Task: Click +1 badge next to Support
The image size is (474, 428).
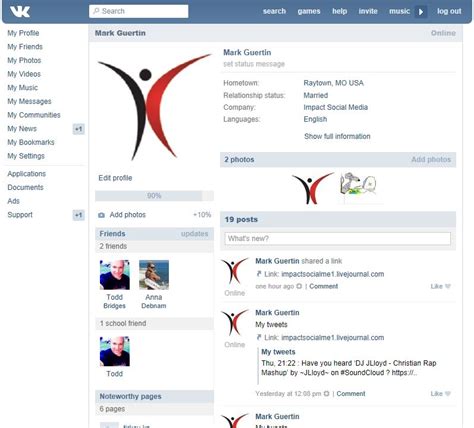Action: coord(78,215)
